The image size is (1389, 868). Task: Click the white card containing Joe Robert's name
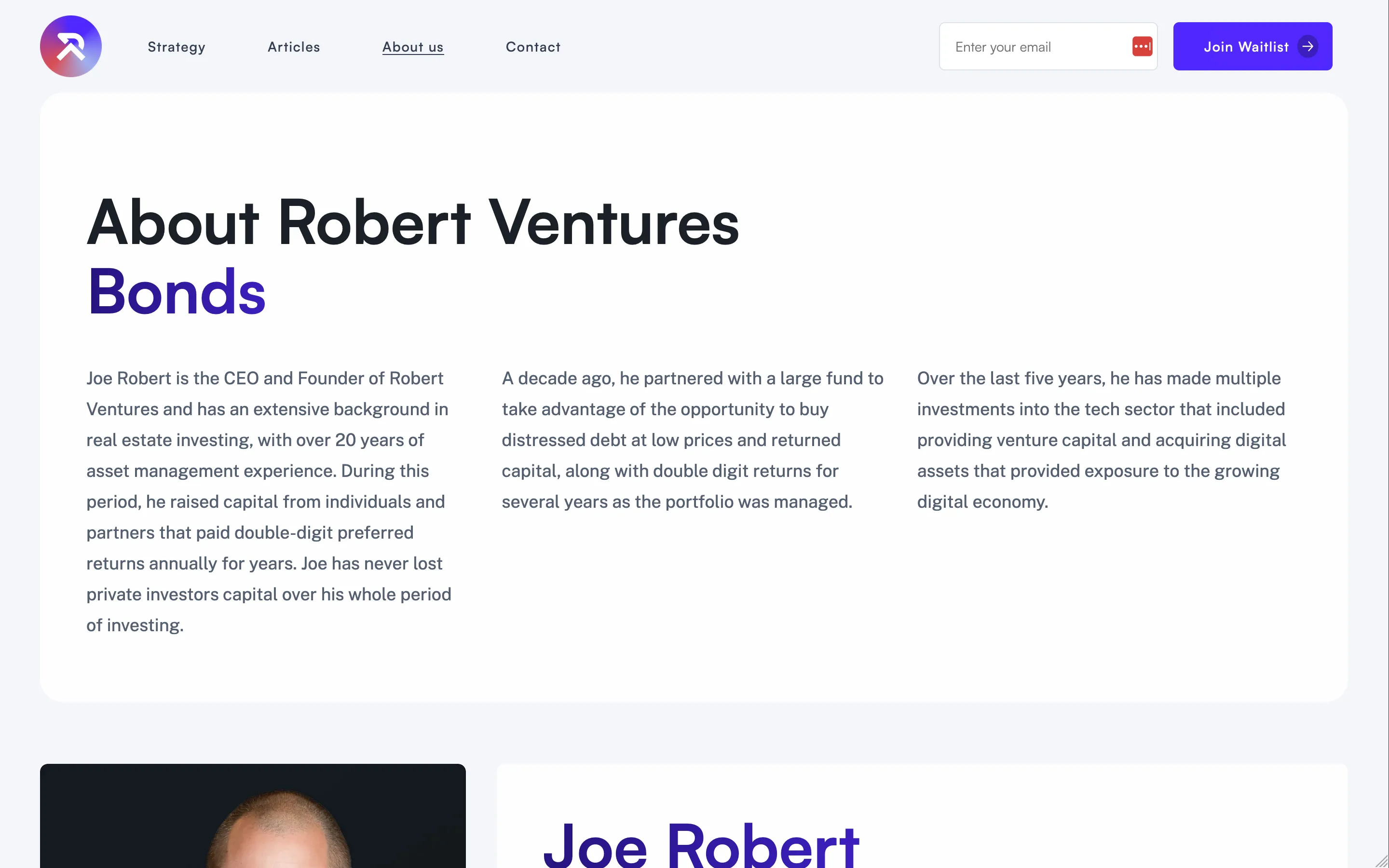tap(918, 821)
